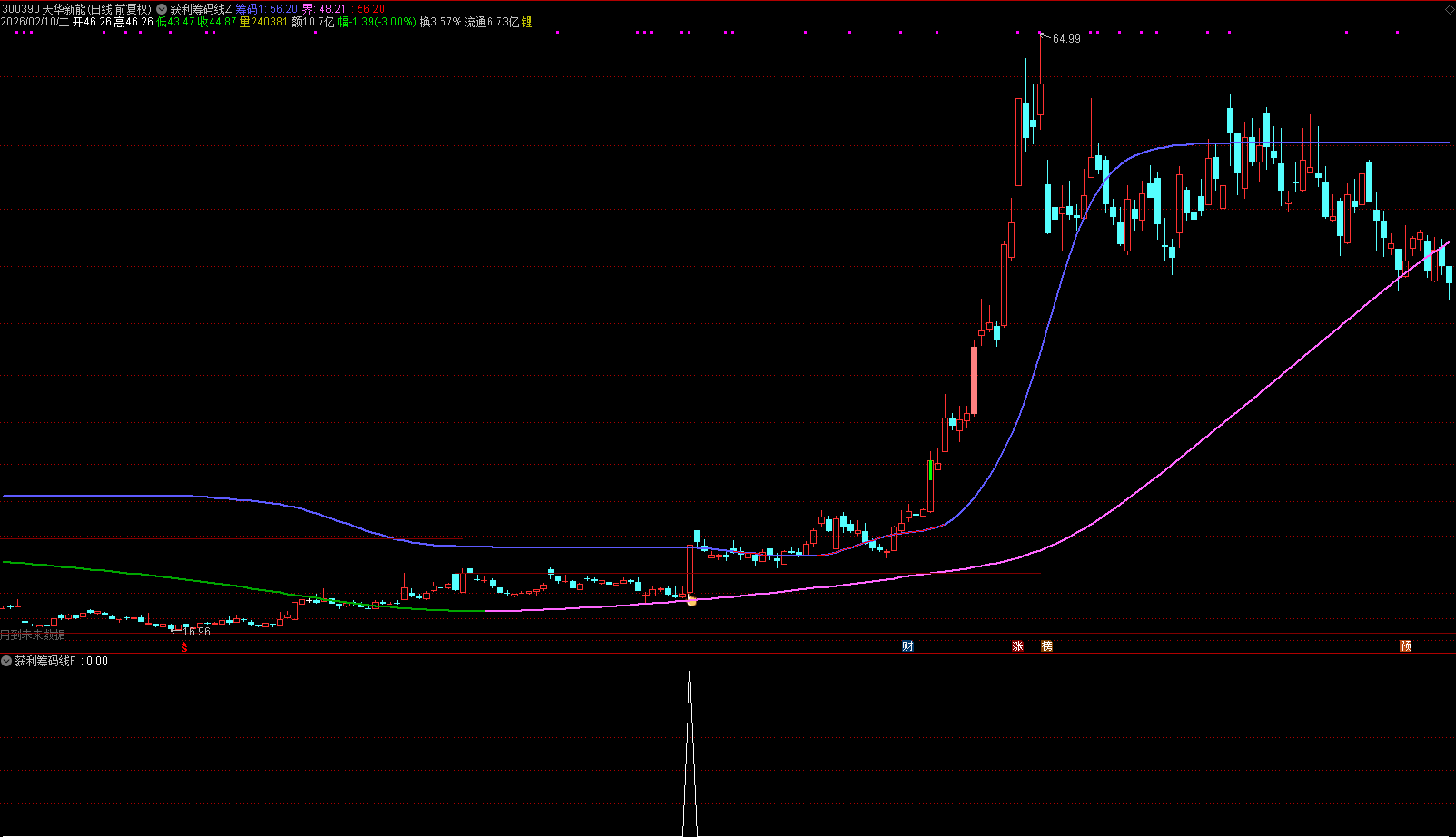Click the yellow signal dot on the pink line

pos(691,601)
